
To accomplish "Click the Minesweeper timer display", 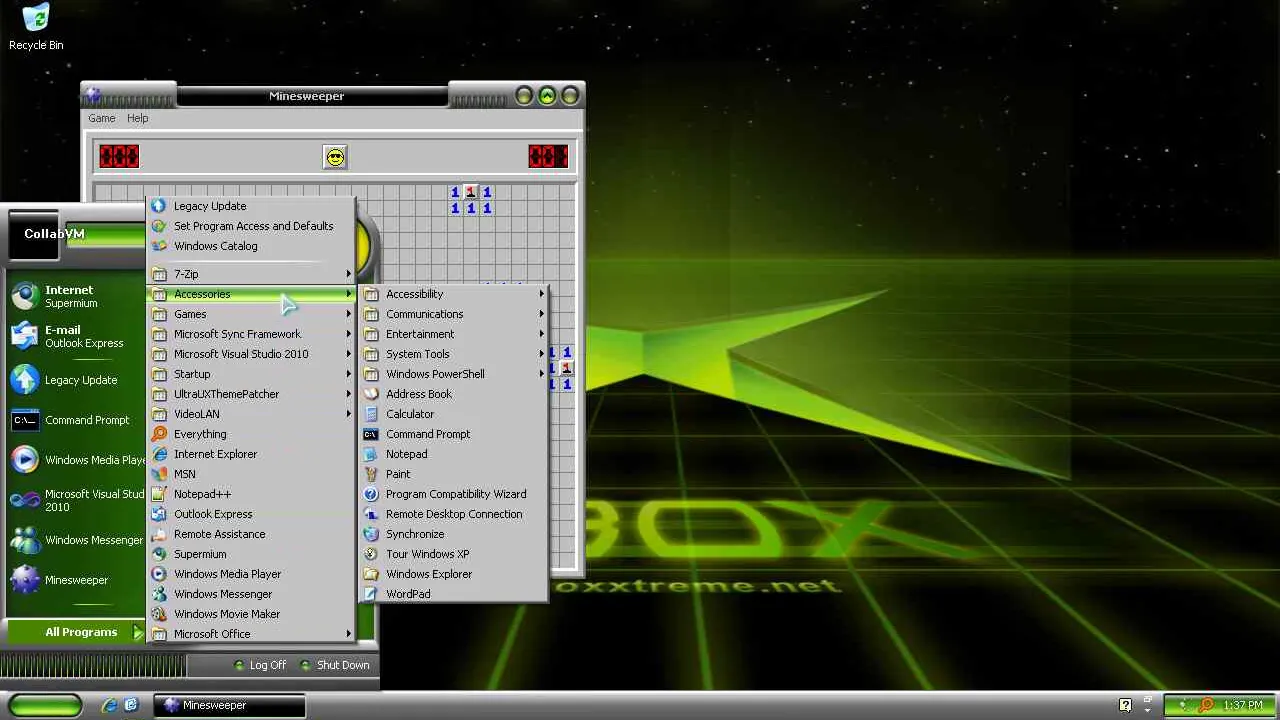I will pyautogui.click(x=548, y=157).
